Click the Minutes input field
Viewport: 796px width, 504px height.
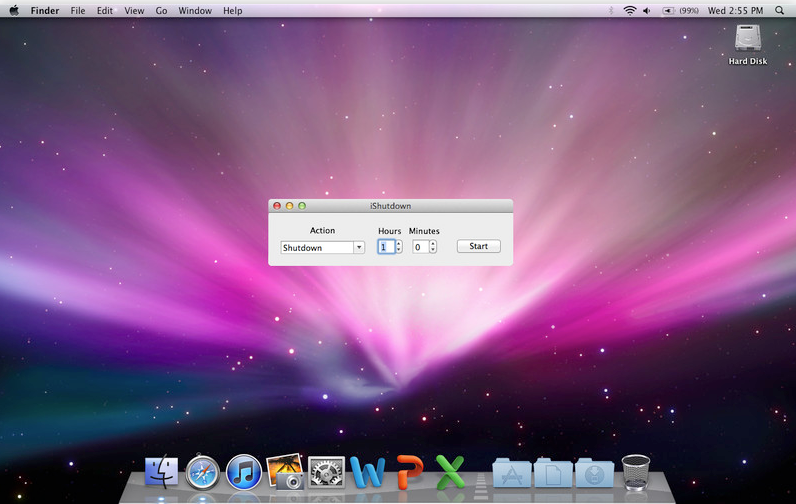[420, 247]
